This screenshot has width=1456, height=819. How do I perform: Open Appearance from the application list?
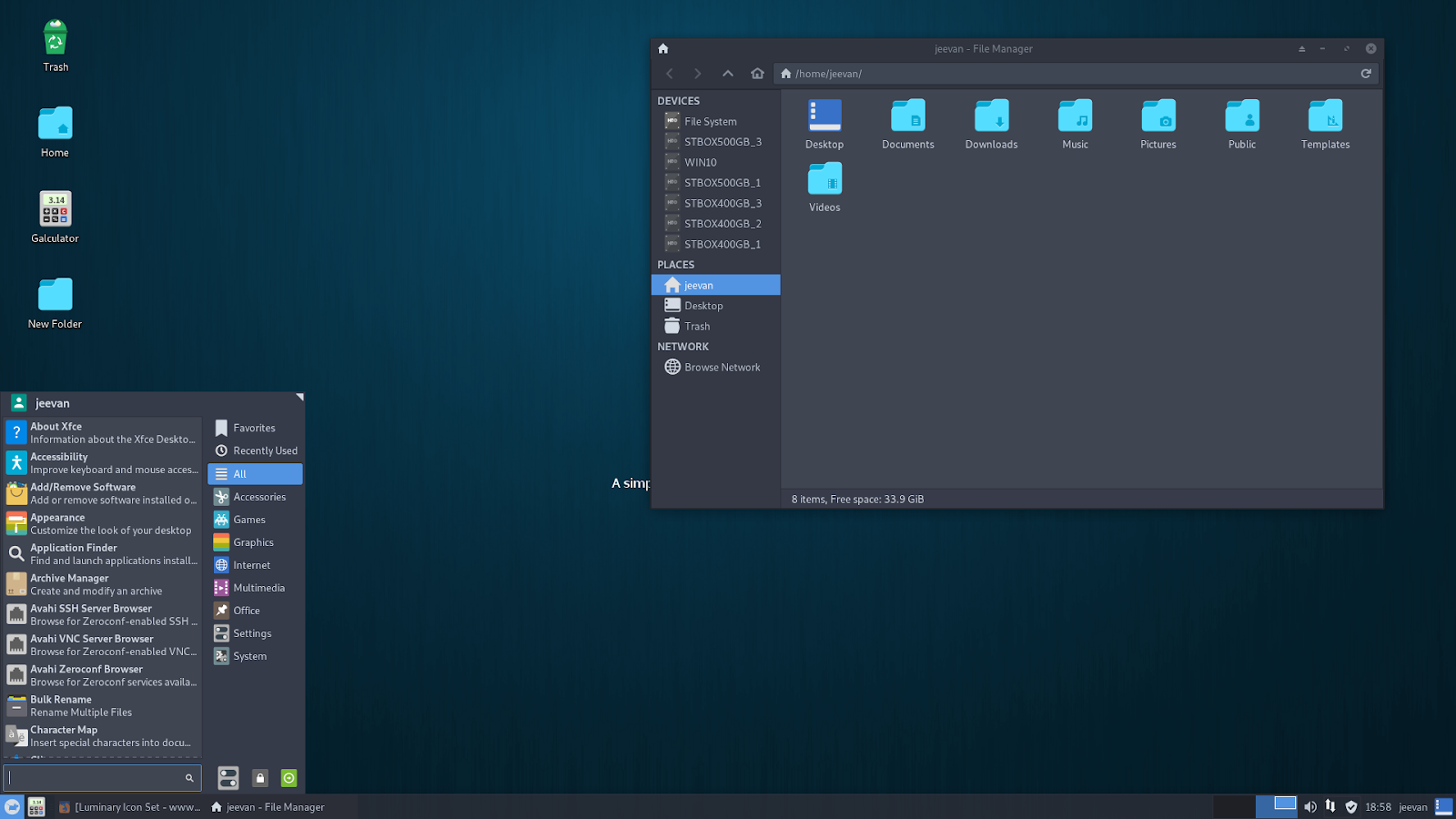102,524
